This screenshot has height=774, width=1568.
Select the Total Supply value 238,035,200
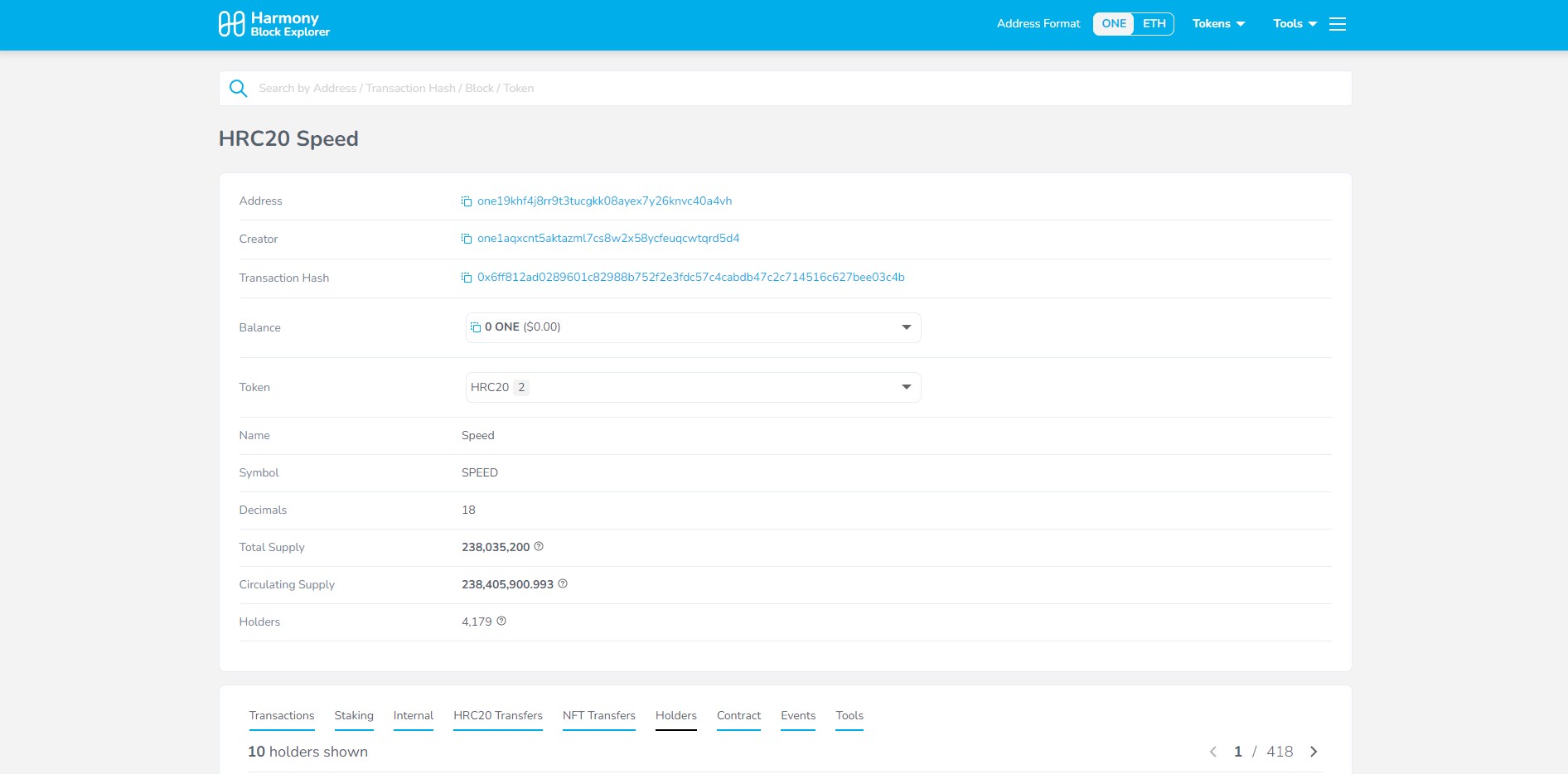click(496, 547)
